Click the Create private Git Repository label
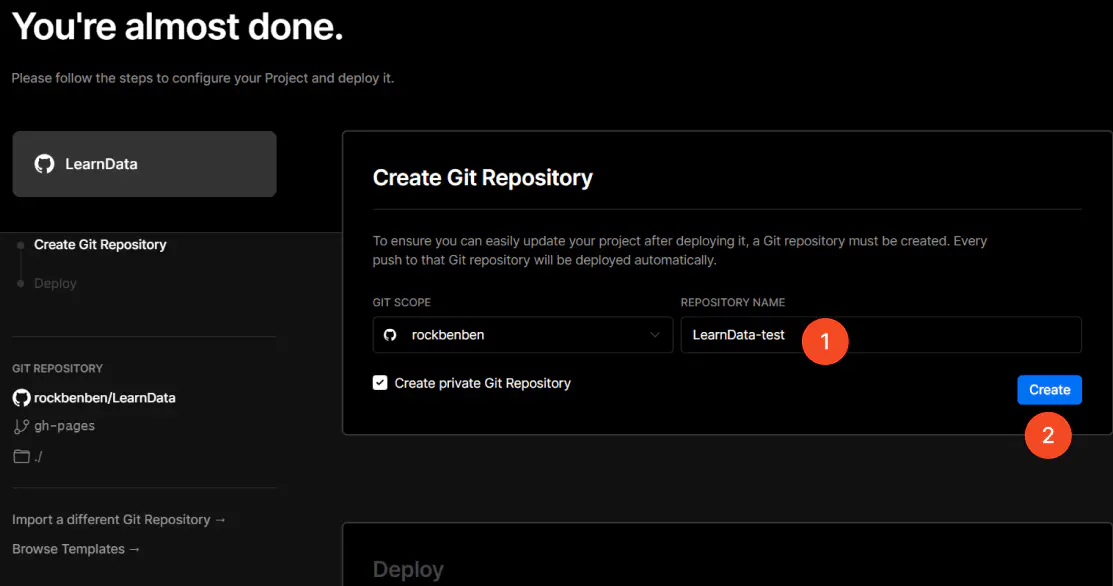The width and height of the screenshot is (1113, 586). pos(483,383)
